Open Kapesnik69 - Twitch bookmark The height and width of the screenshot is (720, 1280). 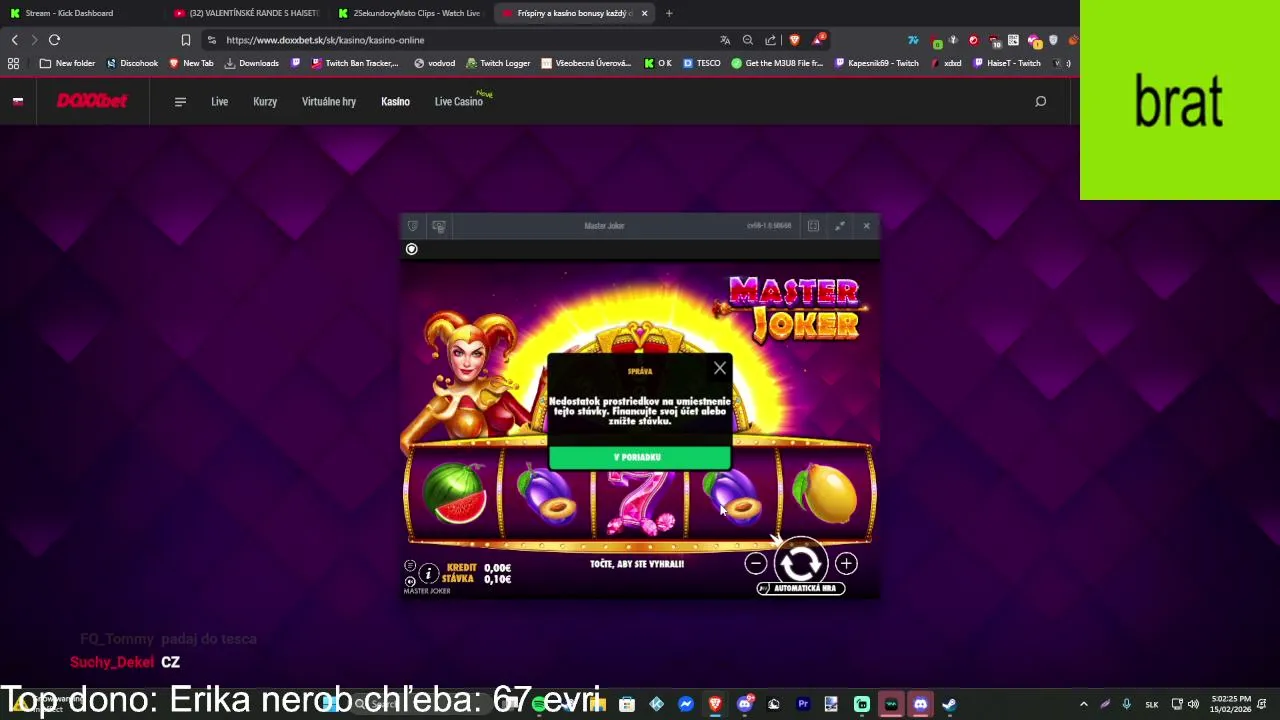coord(876,63)
